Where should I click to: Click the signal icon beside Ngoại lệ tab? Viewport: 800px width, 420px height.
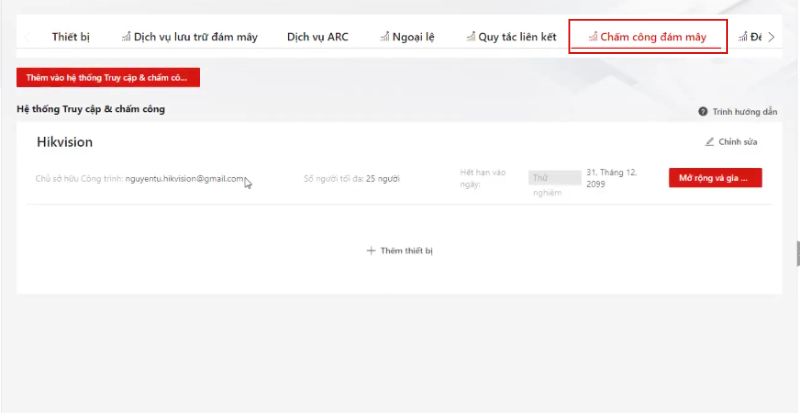tap(385, 37)
